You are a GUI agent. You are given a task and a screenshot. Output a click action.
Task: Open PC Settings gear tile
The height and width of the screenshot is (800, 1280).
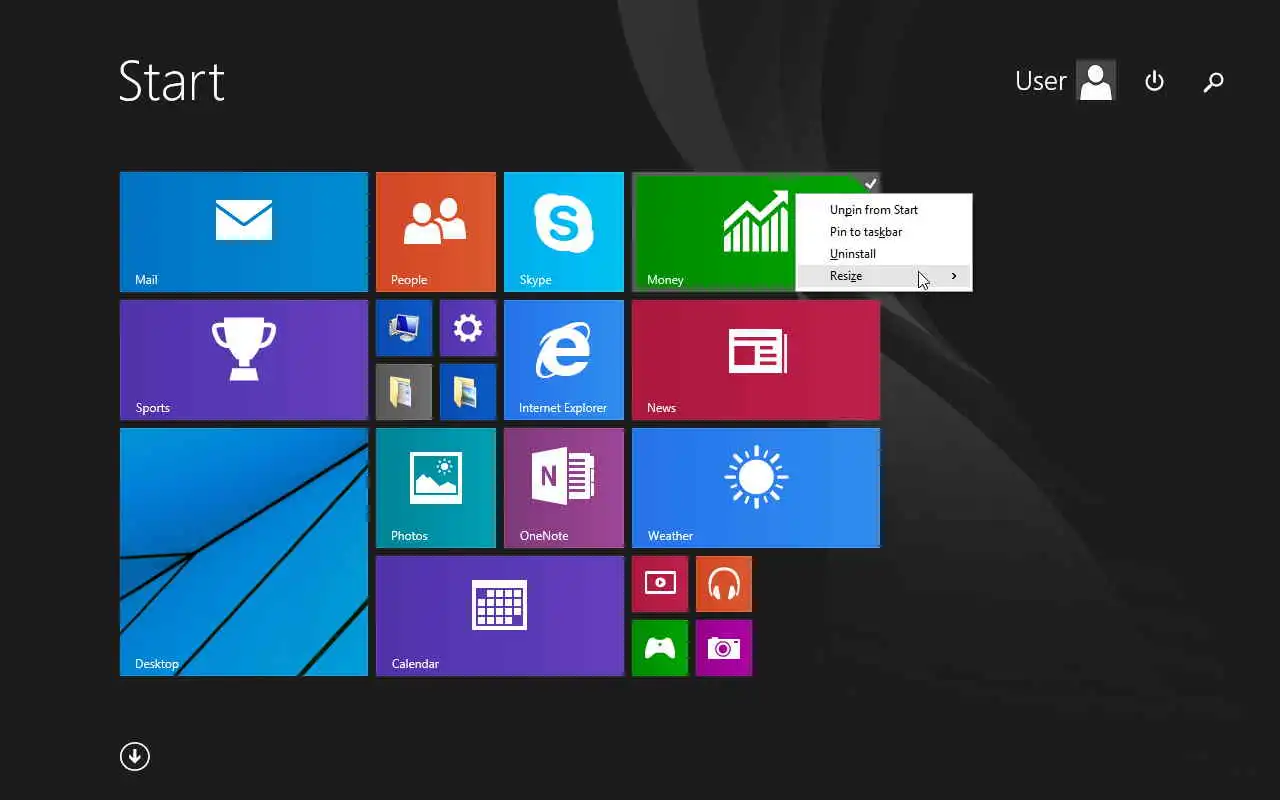(x=468, y=328)
